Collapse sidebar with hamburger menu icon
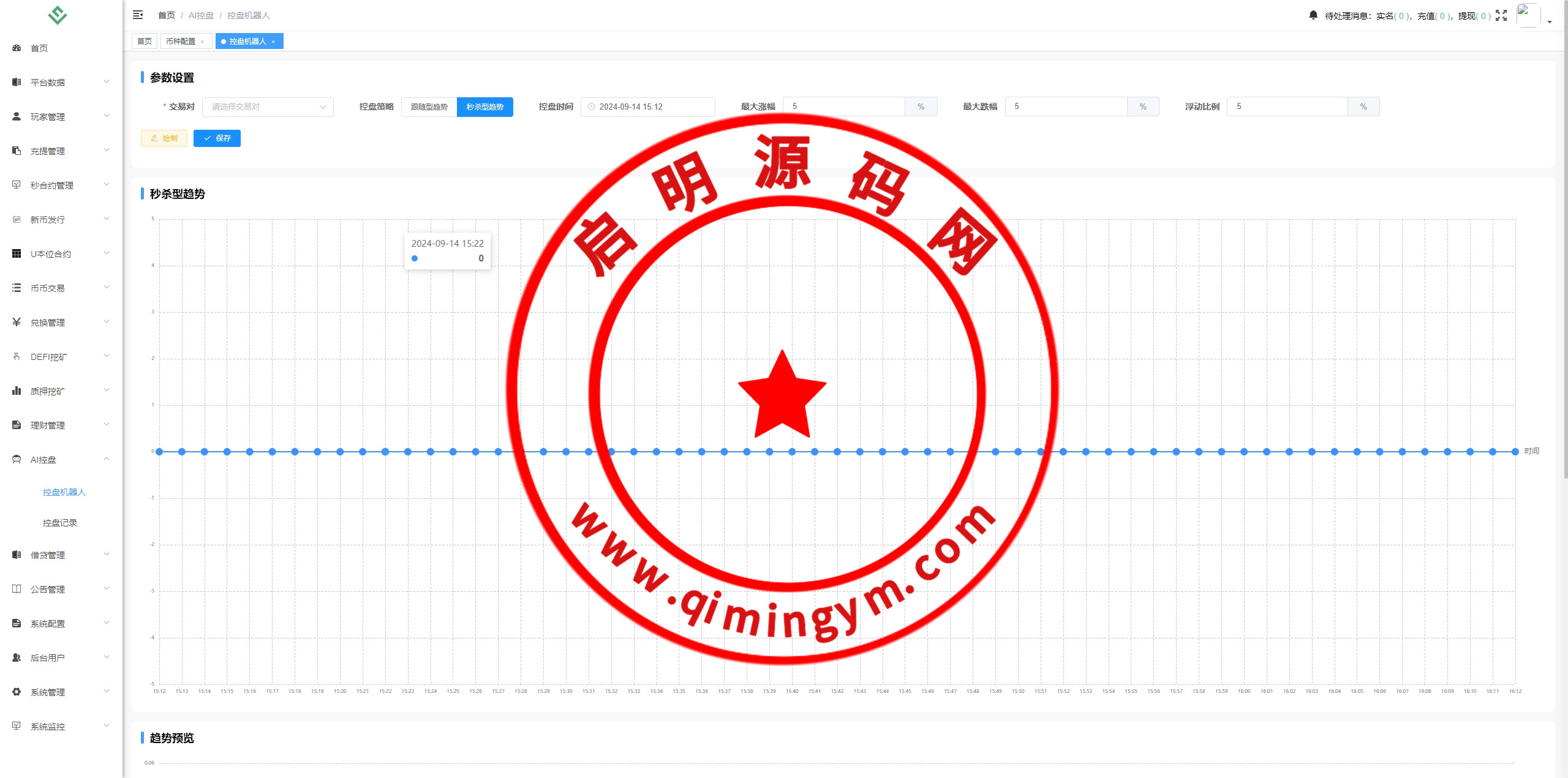This screenshot has height=778, width=1568. tap(138, 15)
